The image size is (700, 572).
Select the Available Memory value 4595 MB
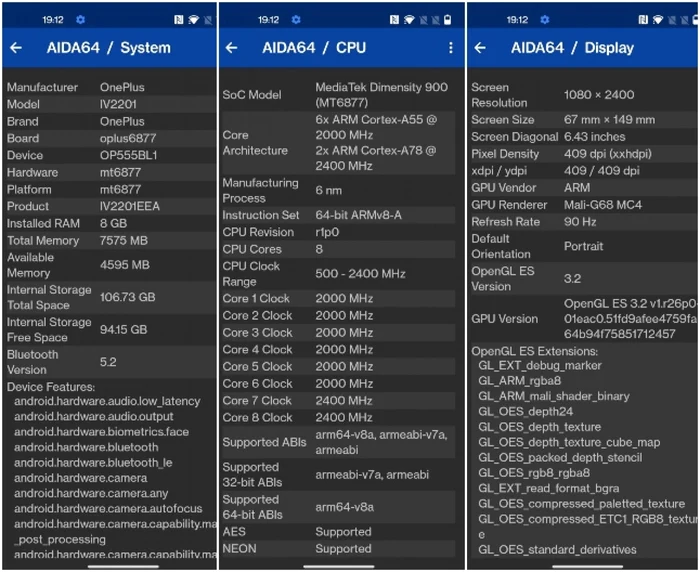click(x=125, y=265)
